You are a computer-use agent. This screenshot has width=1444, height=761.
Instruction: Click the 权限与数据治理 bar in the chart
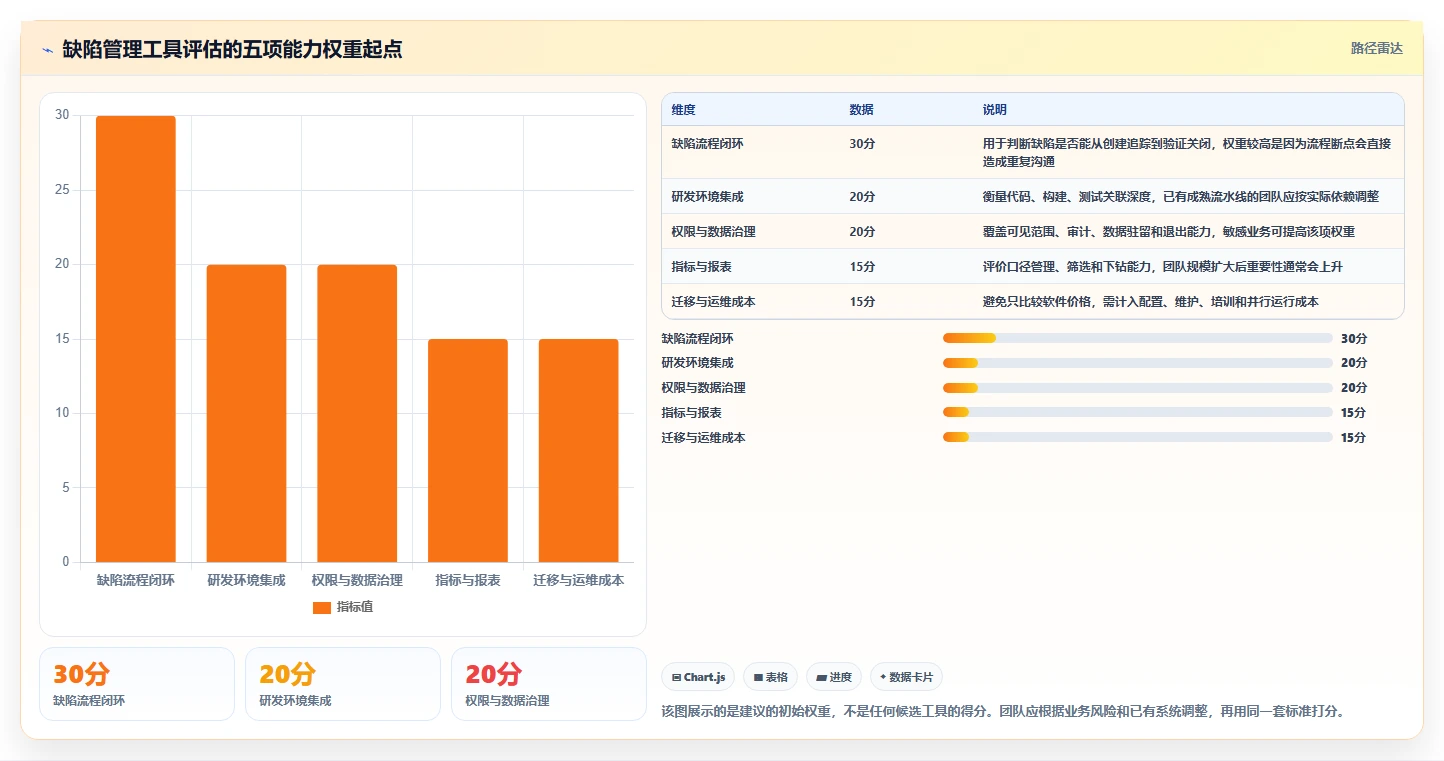[357, 413]
